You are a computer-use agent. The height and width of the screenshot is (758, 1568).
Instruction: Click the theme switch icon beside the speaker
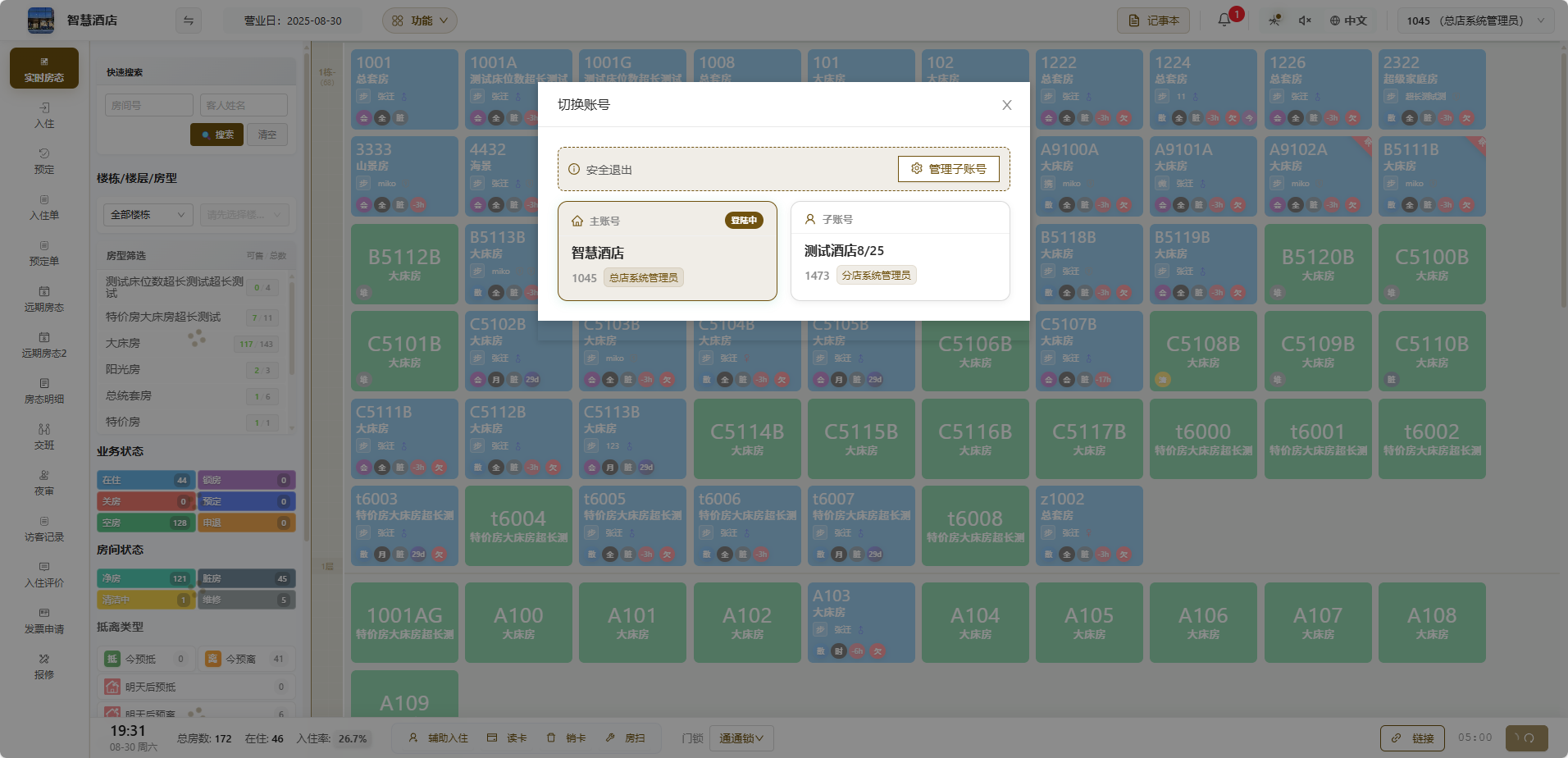point(1274,21)
